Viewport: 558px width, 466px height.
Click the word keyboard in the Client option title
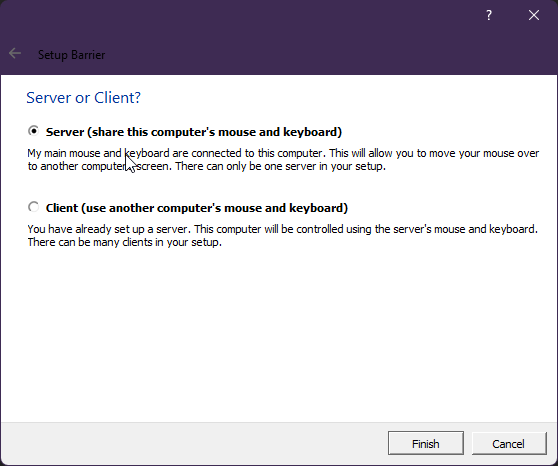(316, 208)
